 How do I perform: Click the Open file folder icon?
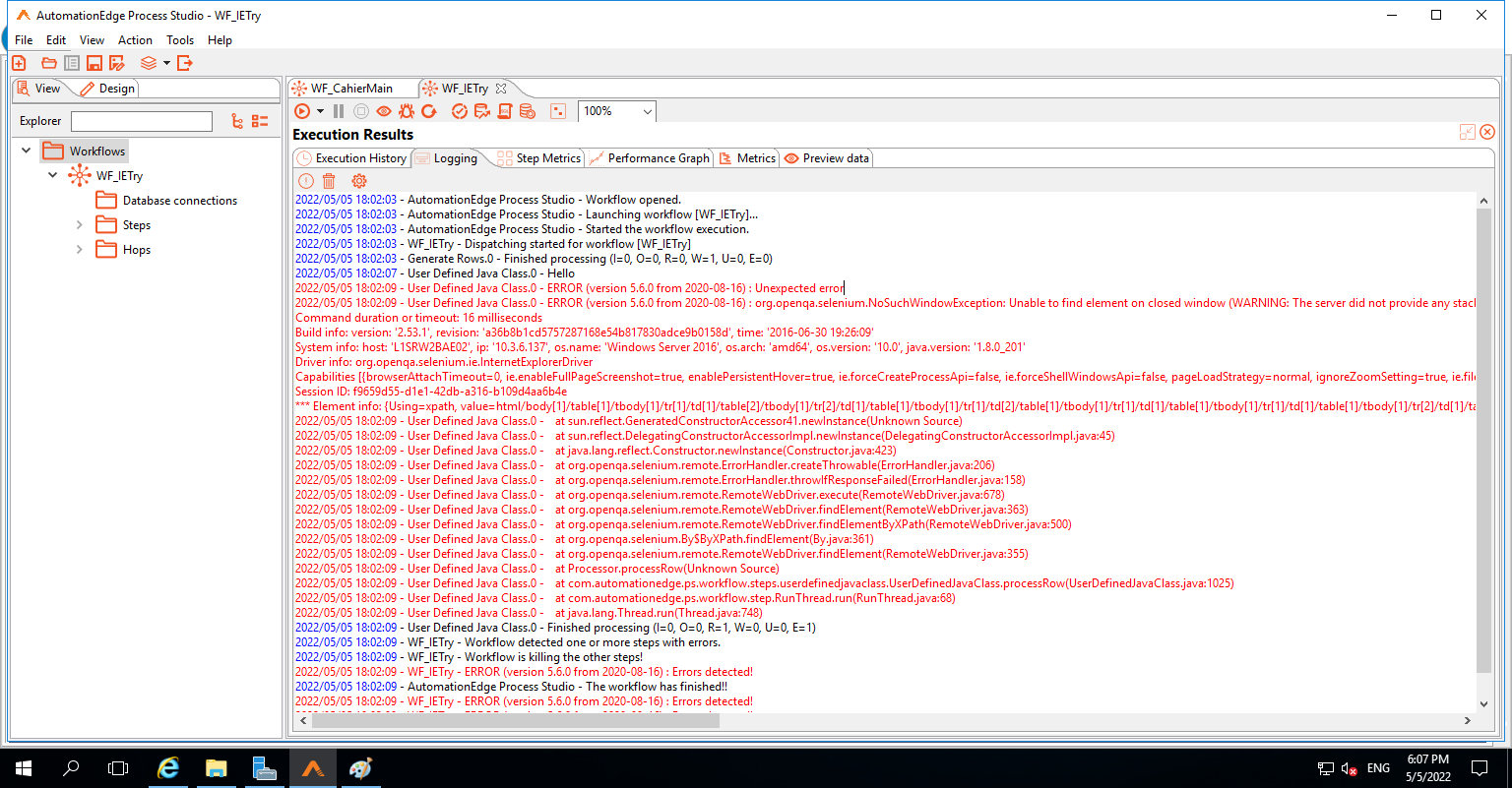pos(48,63)
